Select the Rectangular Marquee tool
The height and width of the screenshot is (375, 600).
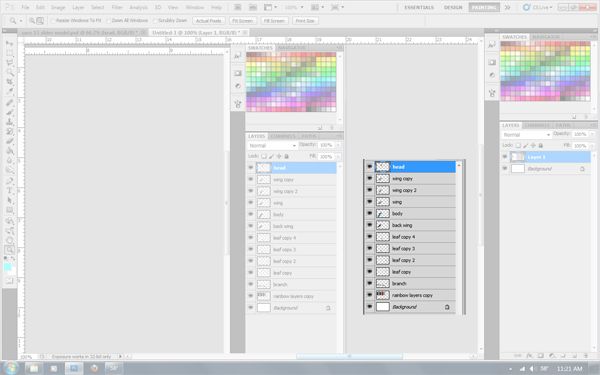pos(9,53)
